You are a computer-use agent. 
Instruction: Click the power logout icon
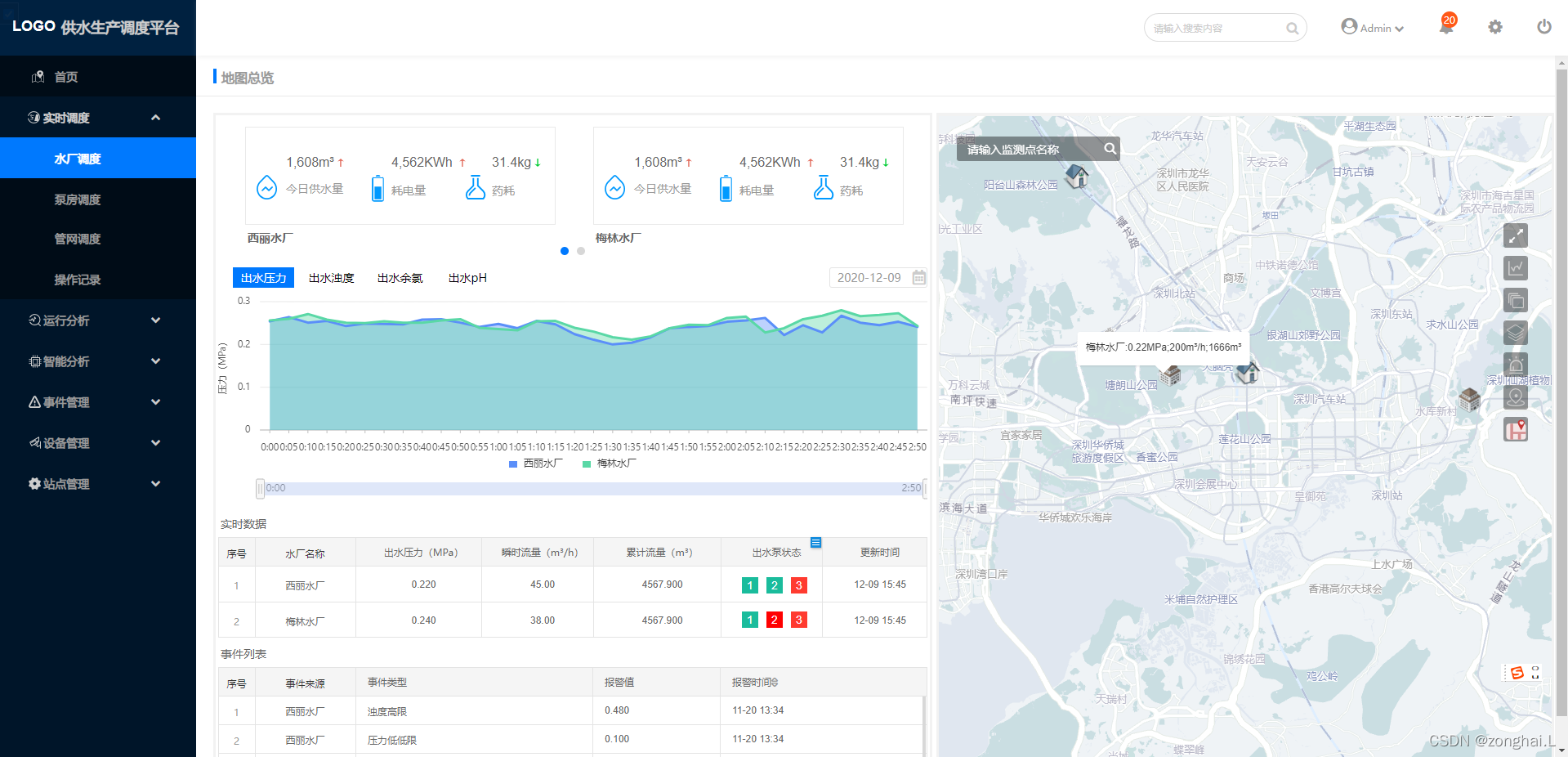pyautogui.click(x=1544, y=27)
